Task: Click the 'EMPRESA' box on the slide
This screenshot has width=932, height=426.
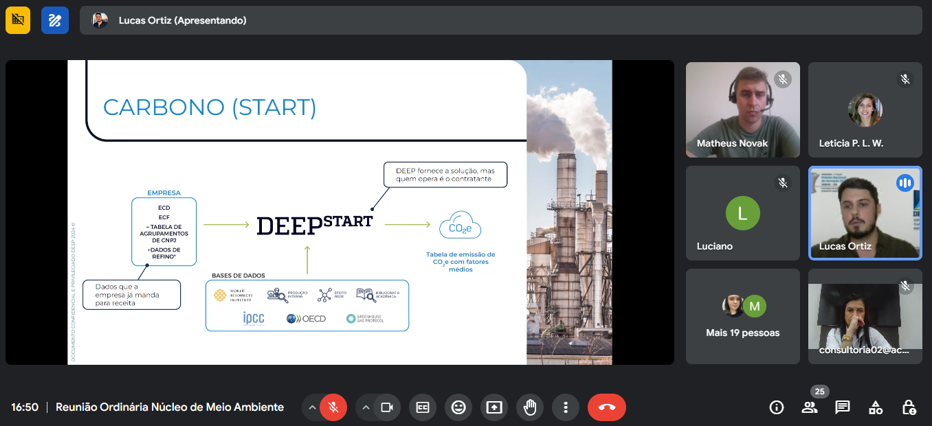Action: pyautogui.click(x=164, y=231)
